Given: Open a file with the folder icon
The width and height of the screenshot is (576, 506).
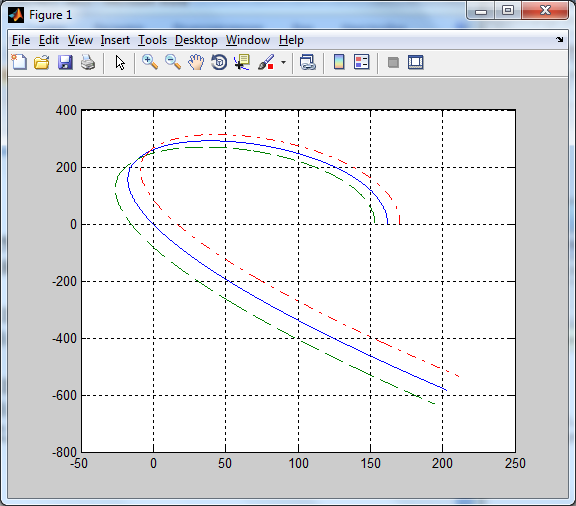Looking at the screenshot, I should 42,62.
